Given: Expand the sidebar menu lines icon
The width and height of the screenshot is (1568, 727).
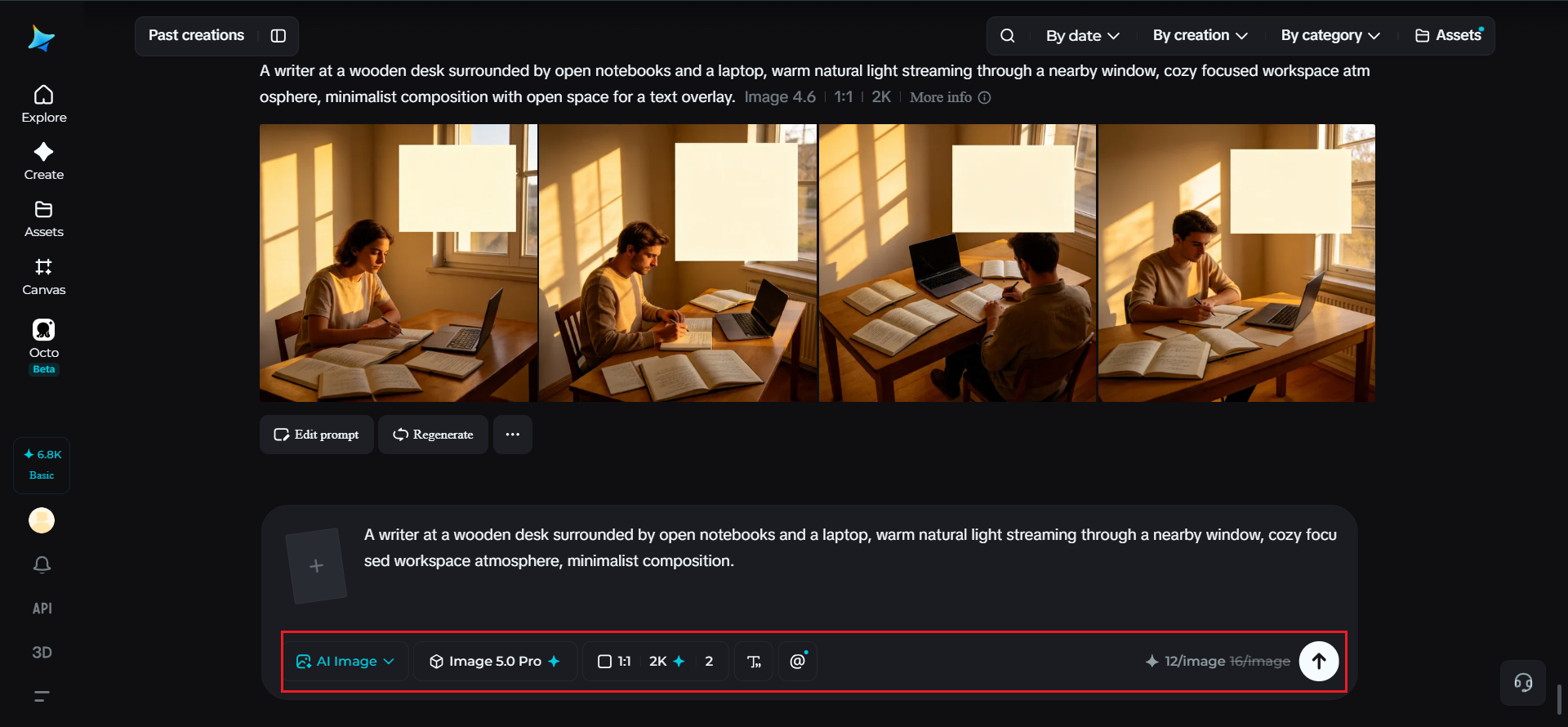Looking at the screenshot, I should (42, 697).
